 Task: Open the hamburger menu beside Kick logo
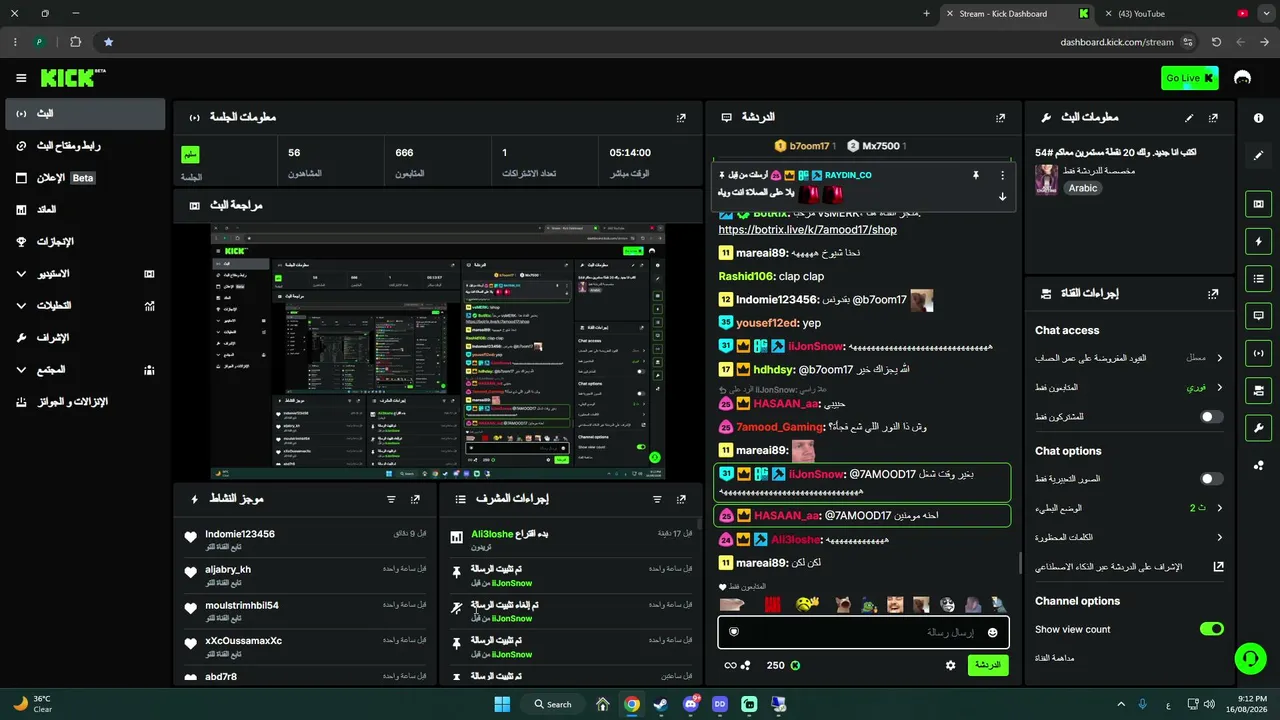click(x=21, y=78)
